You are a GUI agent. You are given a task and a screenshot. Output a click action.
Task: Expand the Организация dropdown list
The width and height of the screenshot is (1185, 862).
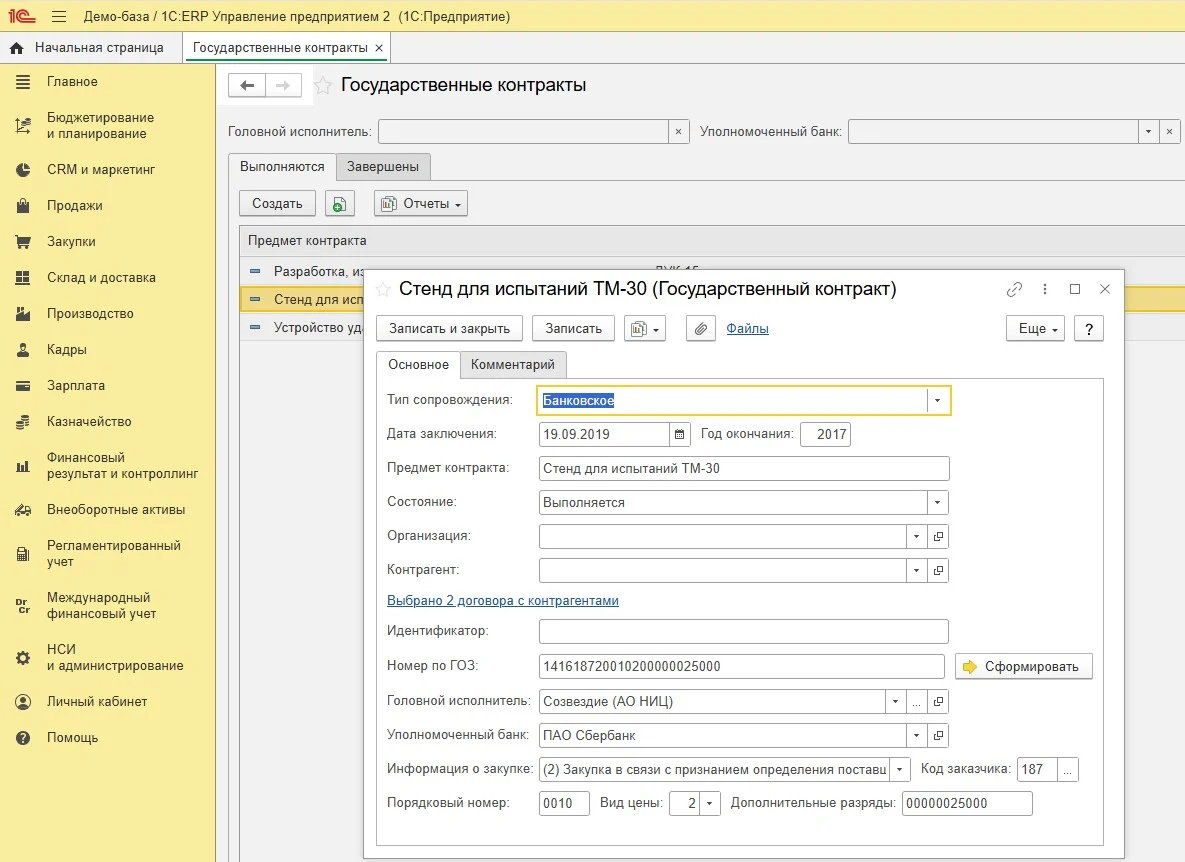click(x=916, y=536)
